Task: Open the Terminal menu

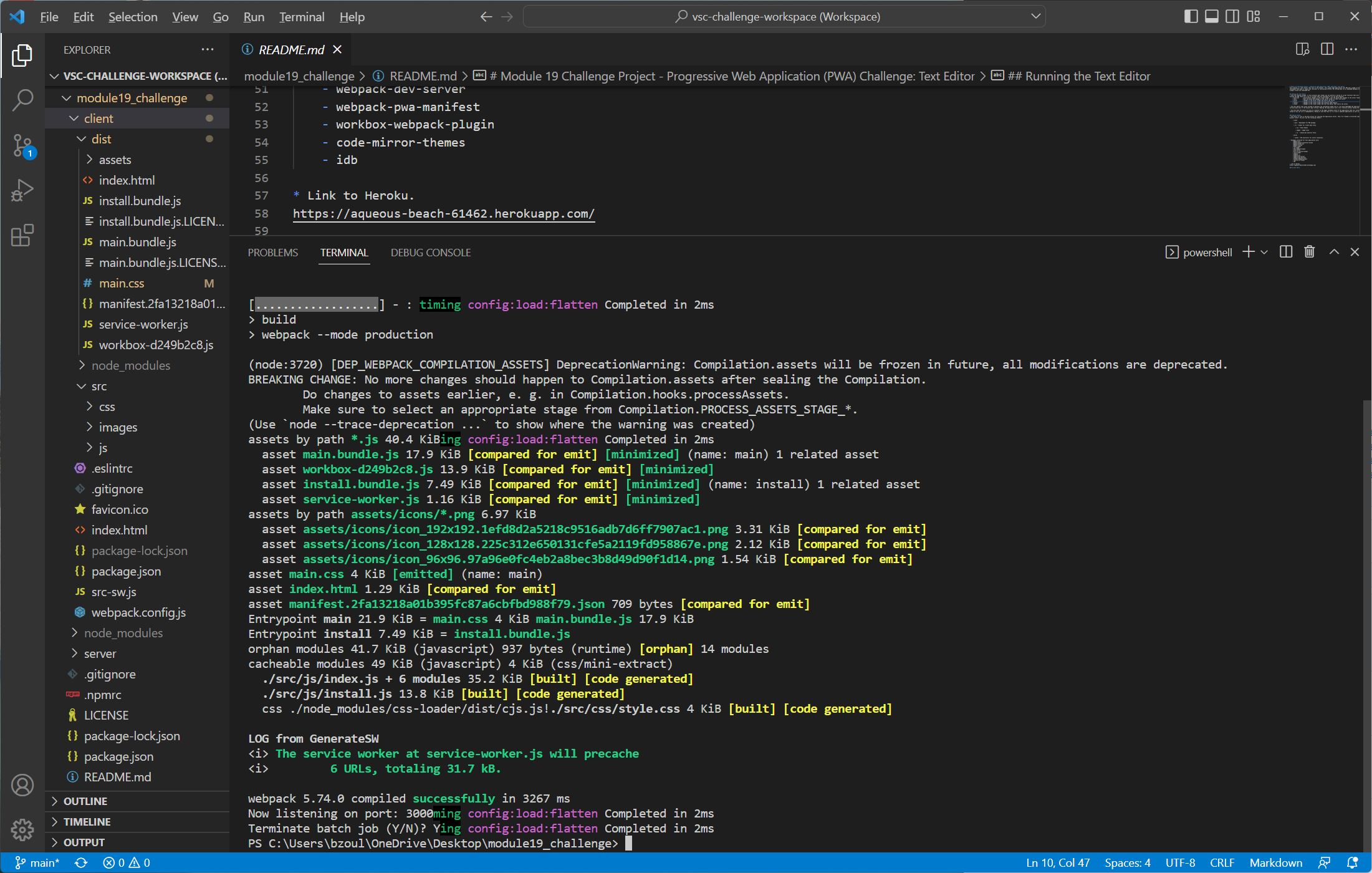Action: pyautogui.click(x=302, y=17)
